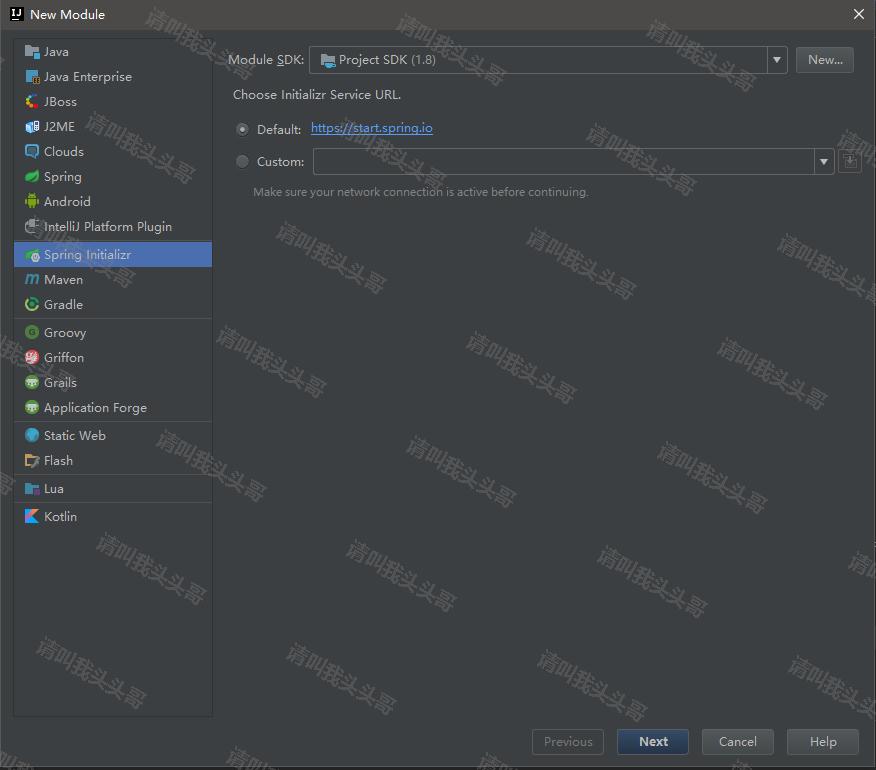Click the Lua folder icon
The height and width of the screenshot is (770, 876).
(32, 489)
